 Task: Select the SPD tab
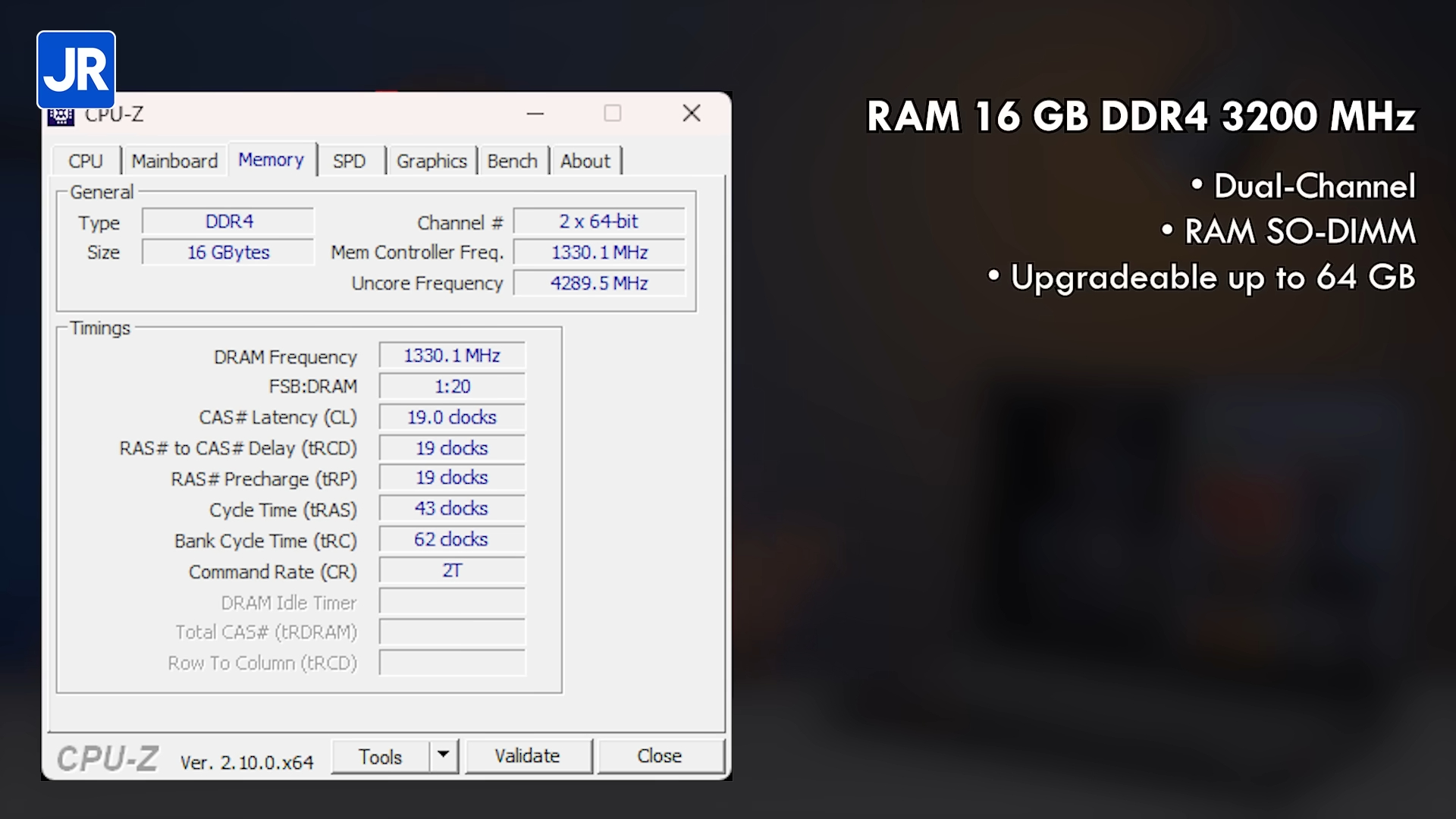tap(349, 161)
